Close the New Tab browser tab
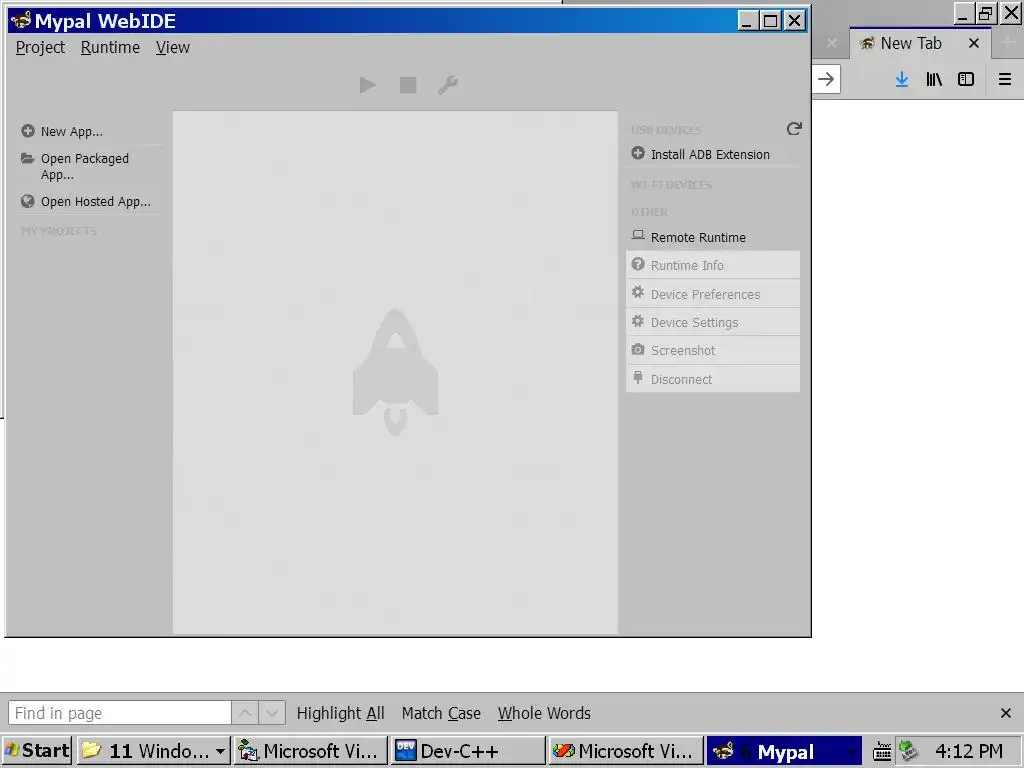This screenshot has width=1024, height=768. [974, 43]
